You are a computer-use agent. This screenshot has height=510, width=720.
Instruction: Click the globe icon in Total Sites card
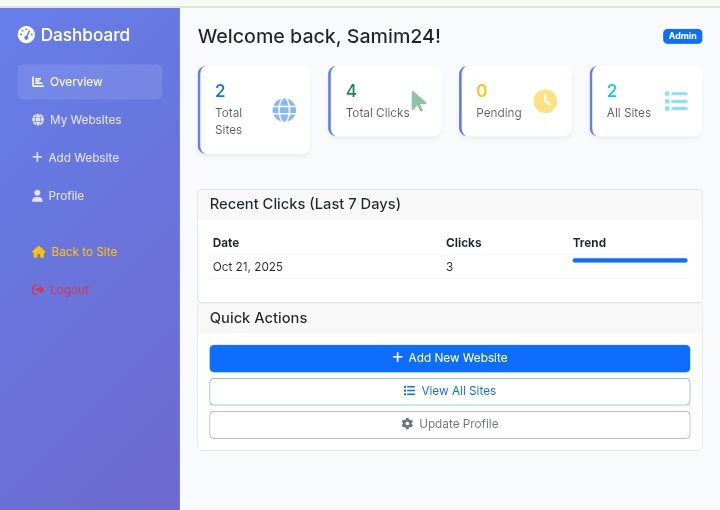coord(284,110)
